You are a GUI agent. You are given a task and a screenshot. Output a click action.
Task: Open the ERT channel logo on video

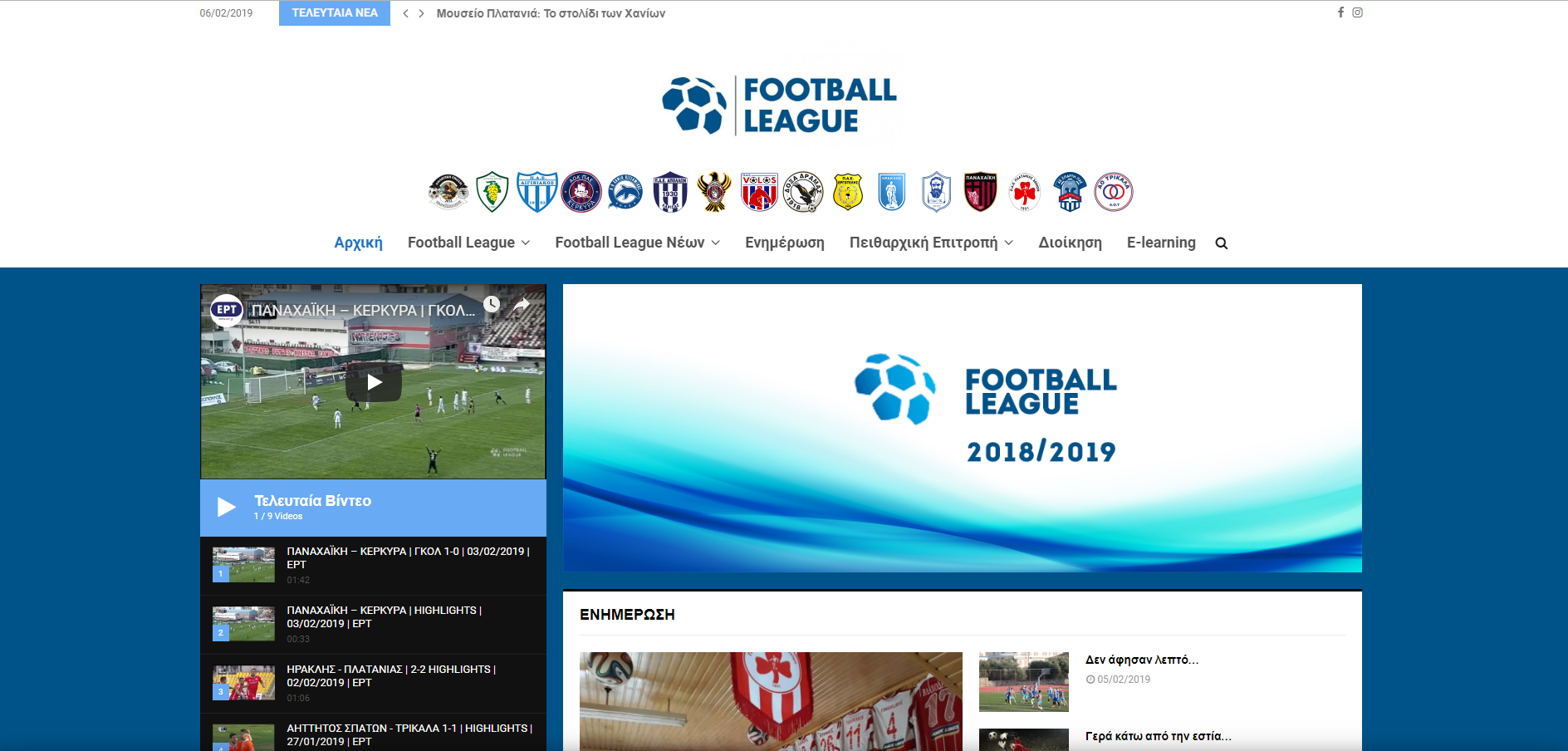click(226, 310)
